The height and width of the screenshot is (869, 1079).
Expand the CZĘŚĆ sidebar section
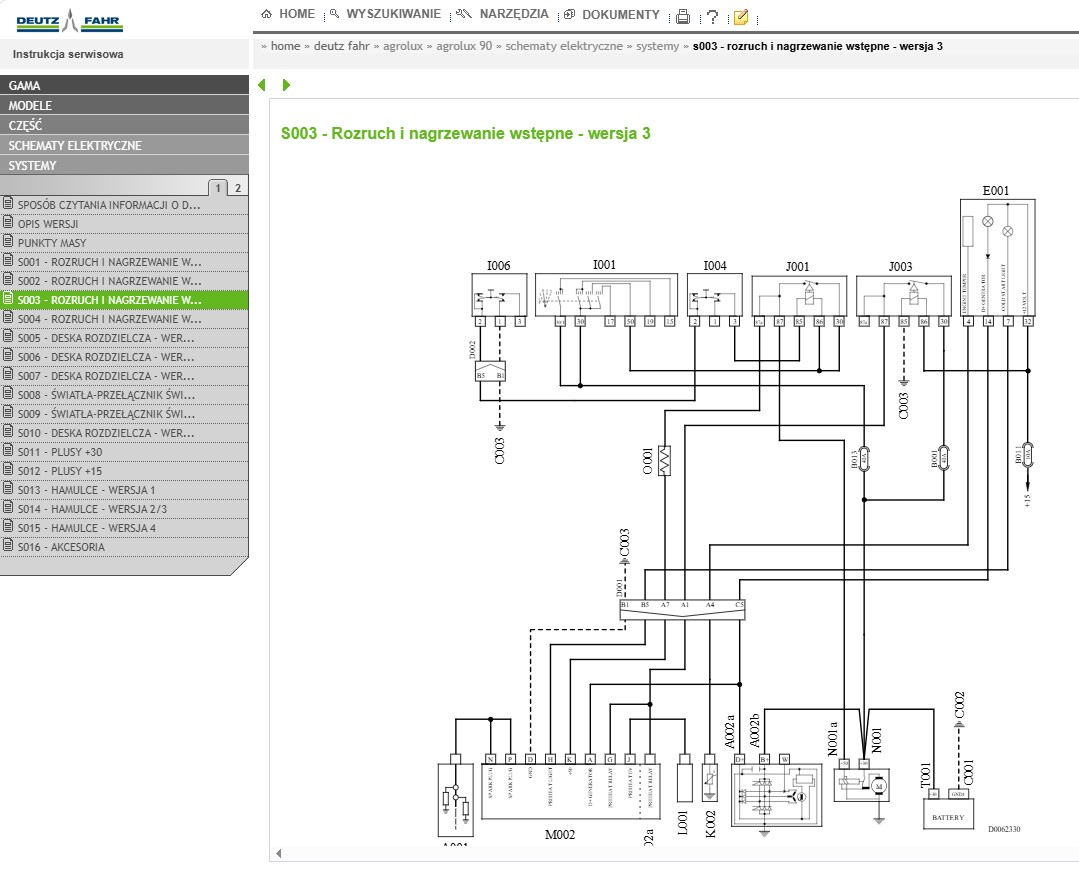pyautogui.click(x=124, y=125)
